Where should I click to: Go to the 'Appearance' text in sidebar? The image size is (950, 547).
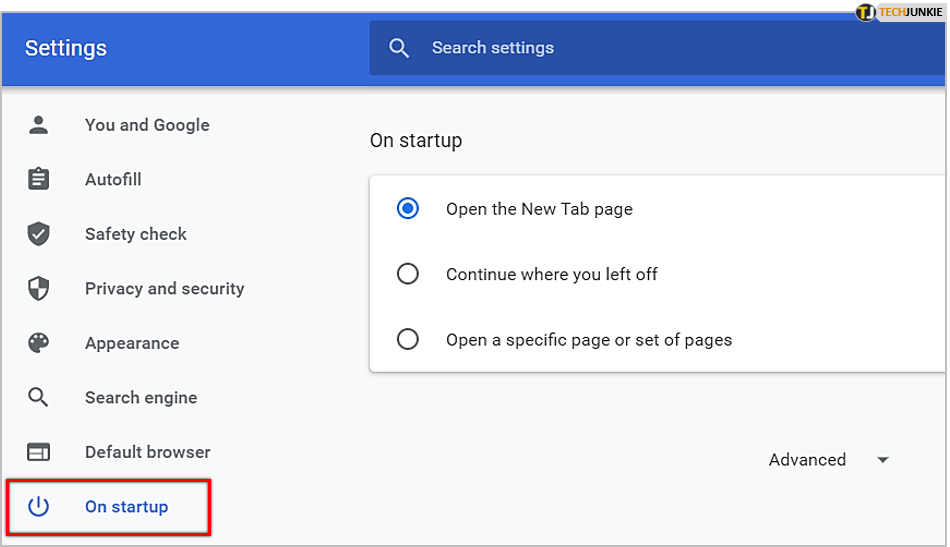(x=132, y=343)
